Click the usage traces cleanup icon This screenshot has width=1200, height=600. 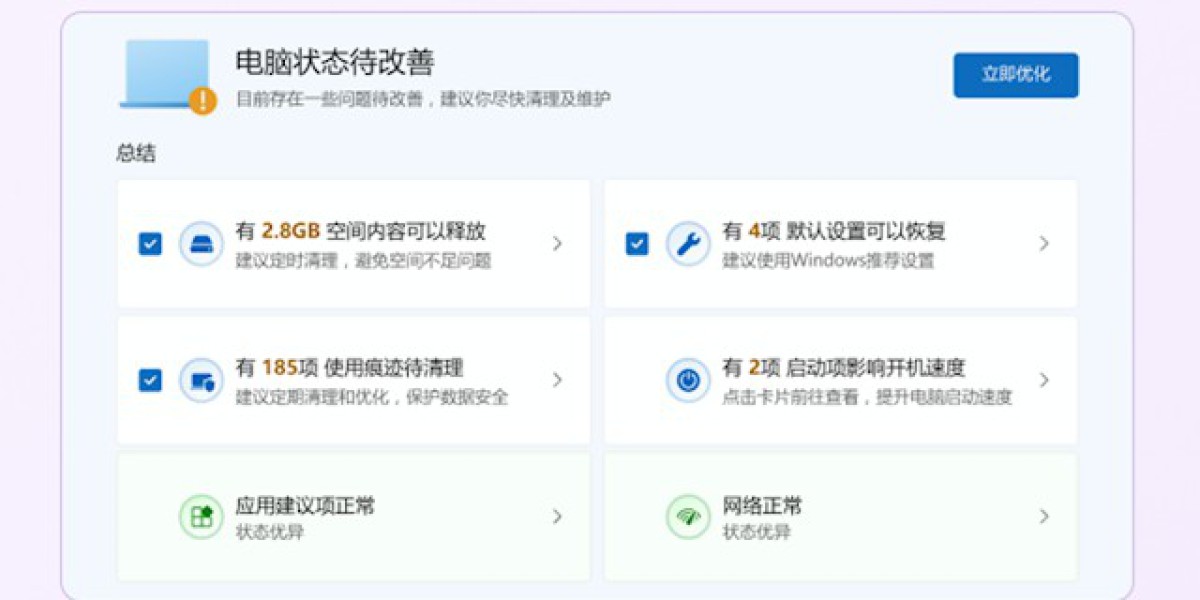pos(201,380)
